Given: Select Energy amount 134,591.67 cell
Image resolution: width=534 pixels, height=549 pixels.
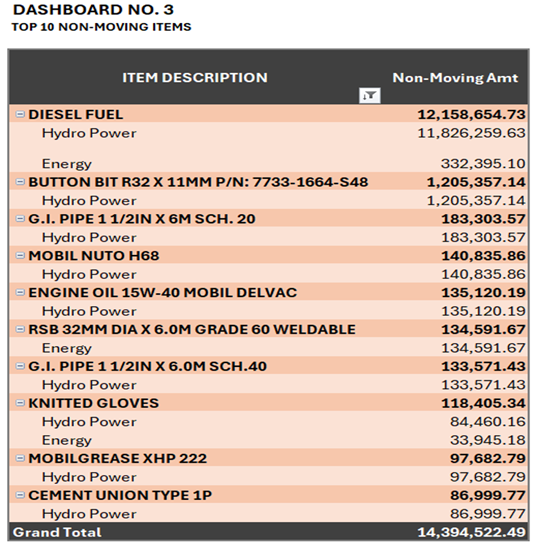Looking at the screenshot, I should pyautogui.click(x=483, y=348).
